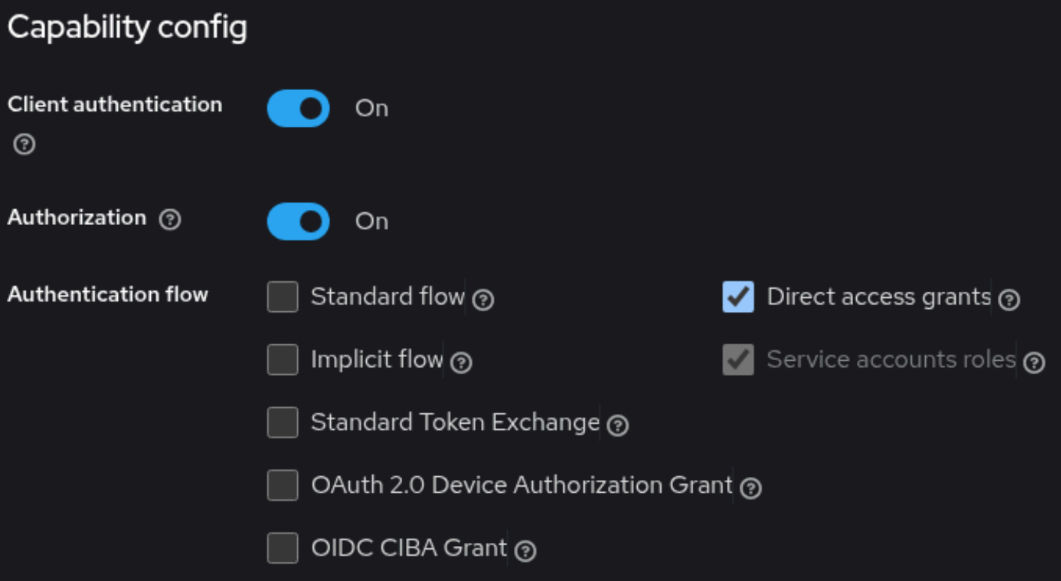Show help for Standard flow
The height and width of the screenshot is (581, 1061).
point(483,300)
